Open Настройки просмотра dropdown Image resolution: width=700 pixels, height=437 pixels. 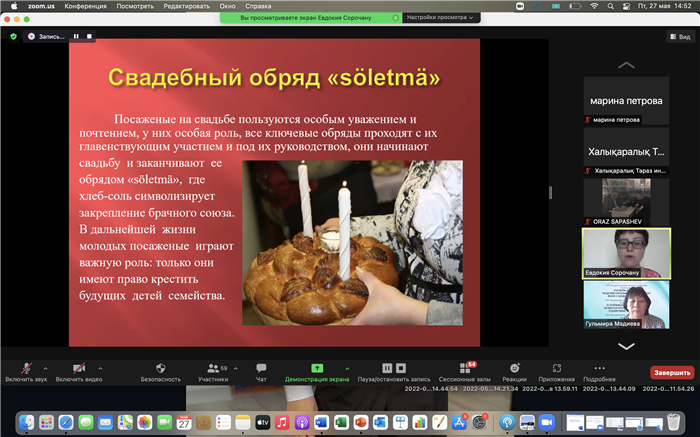tap(438, 18)
